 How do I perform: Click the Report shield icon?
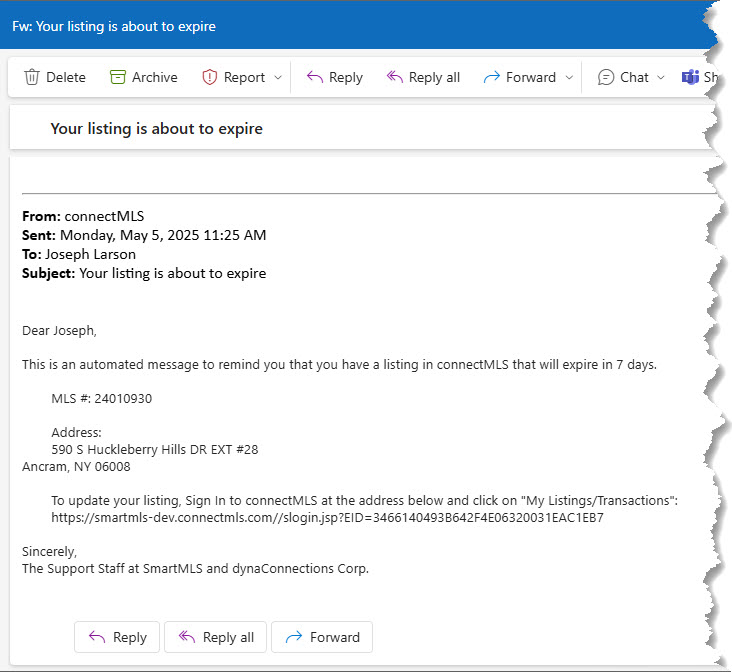coord(210,77)
